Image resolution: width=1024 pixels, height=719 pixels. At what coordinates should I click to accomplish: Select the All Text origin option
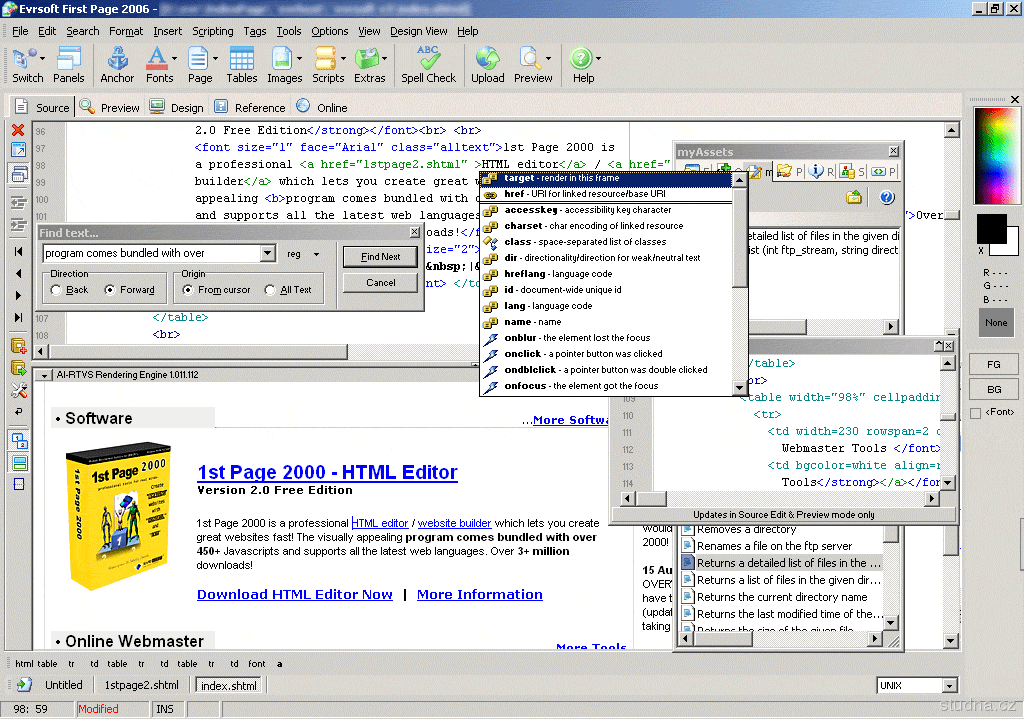(x=270, y=290)
